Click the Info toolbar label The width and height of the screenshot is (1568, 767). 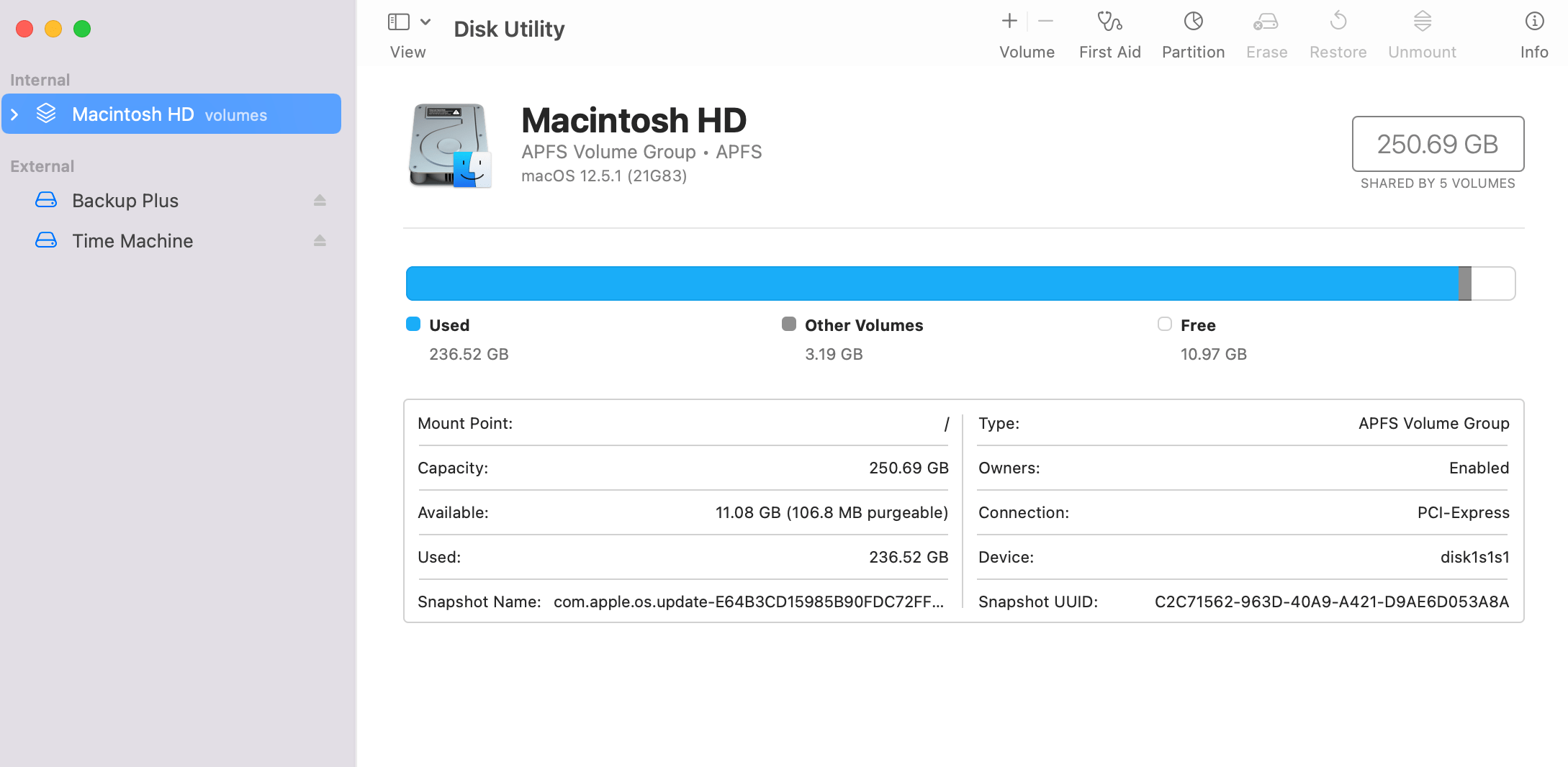pyautogui.click(x=1534, y=52)
